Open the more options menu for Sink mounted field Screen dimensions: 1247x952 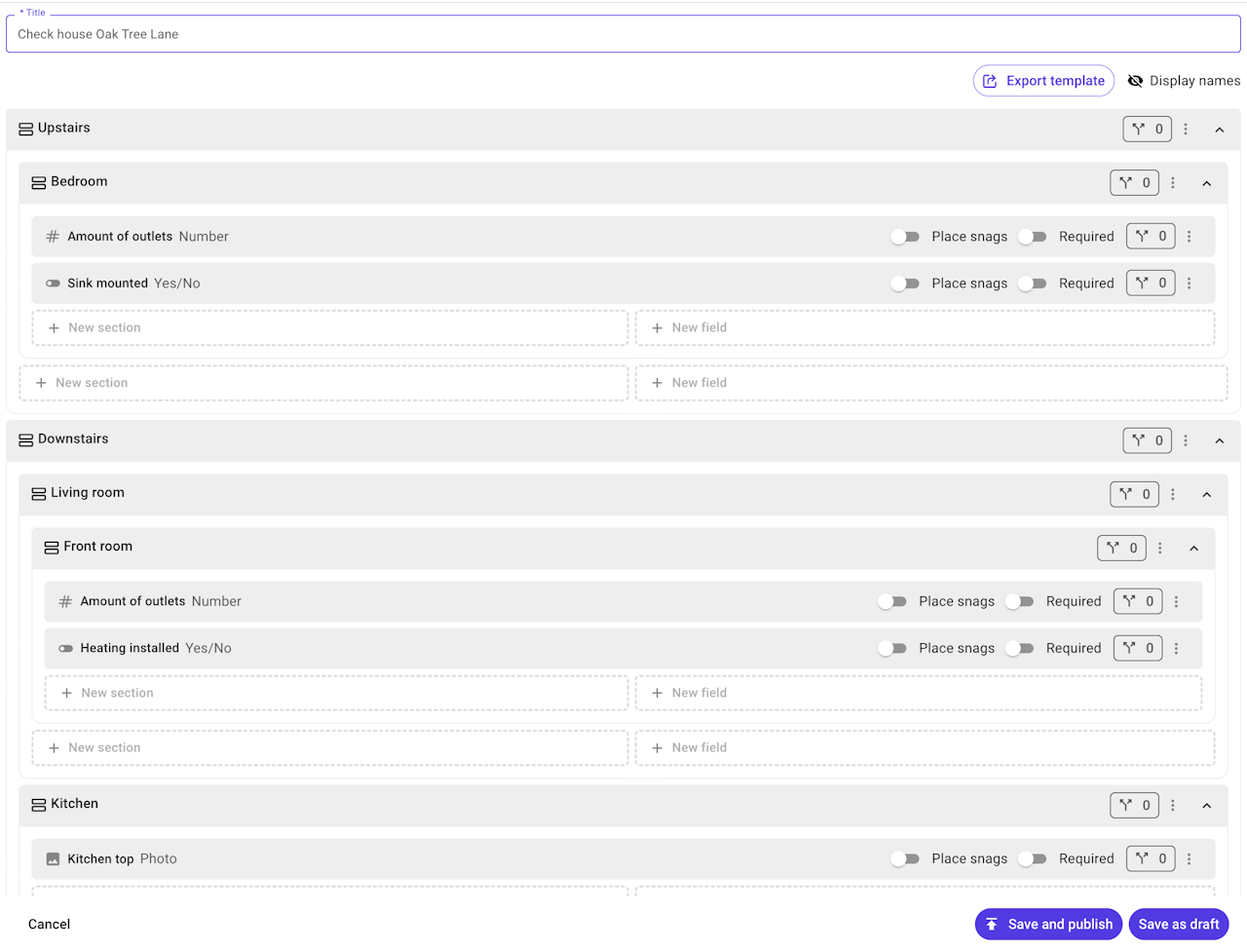(x=1189, y=284)
